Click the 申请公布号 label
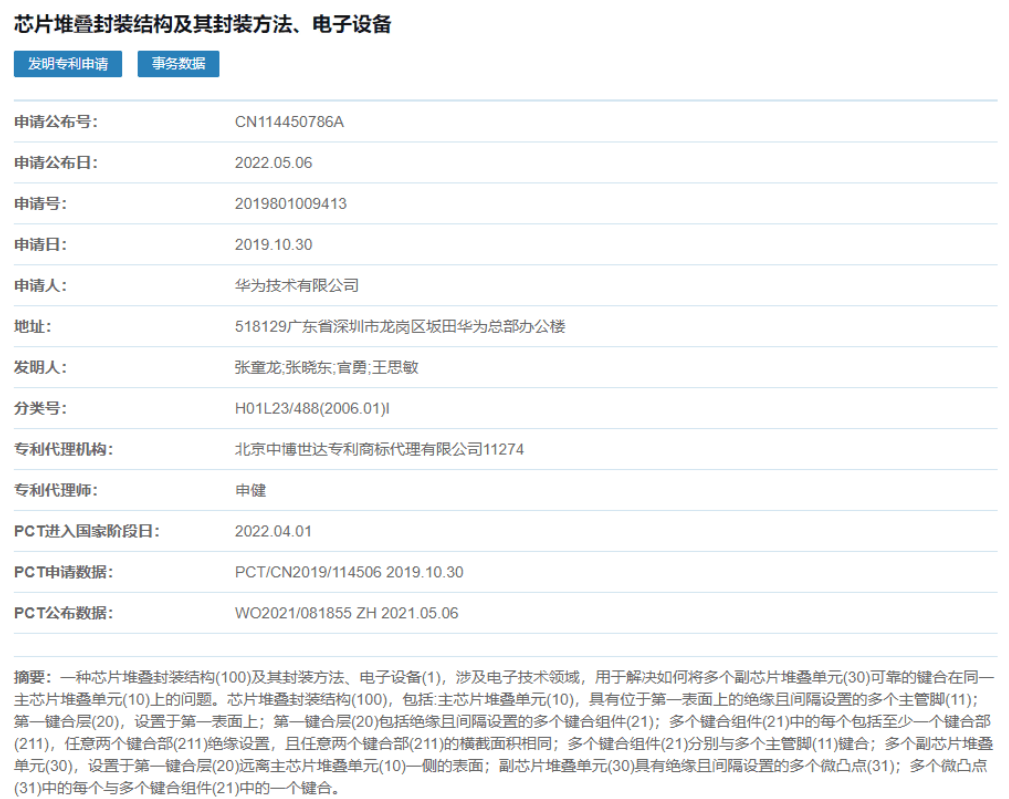 coord(56,122)
